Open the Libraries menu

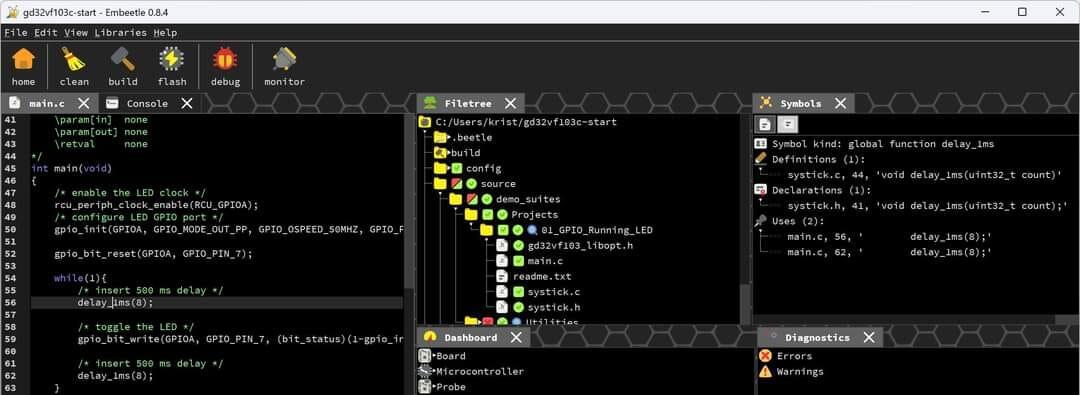tap(121, 32)
